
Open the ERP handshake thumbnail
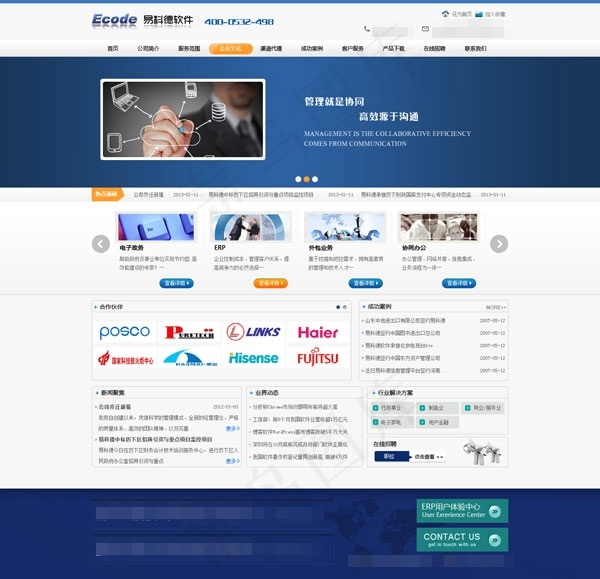251,227
